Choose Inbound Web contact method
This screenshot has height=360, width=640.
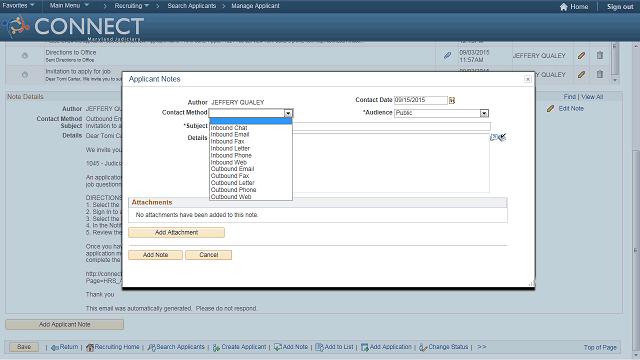(x=251, y=162)
